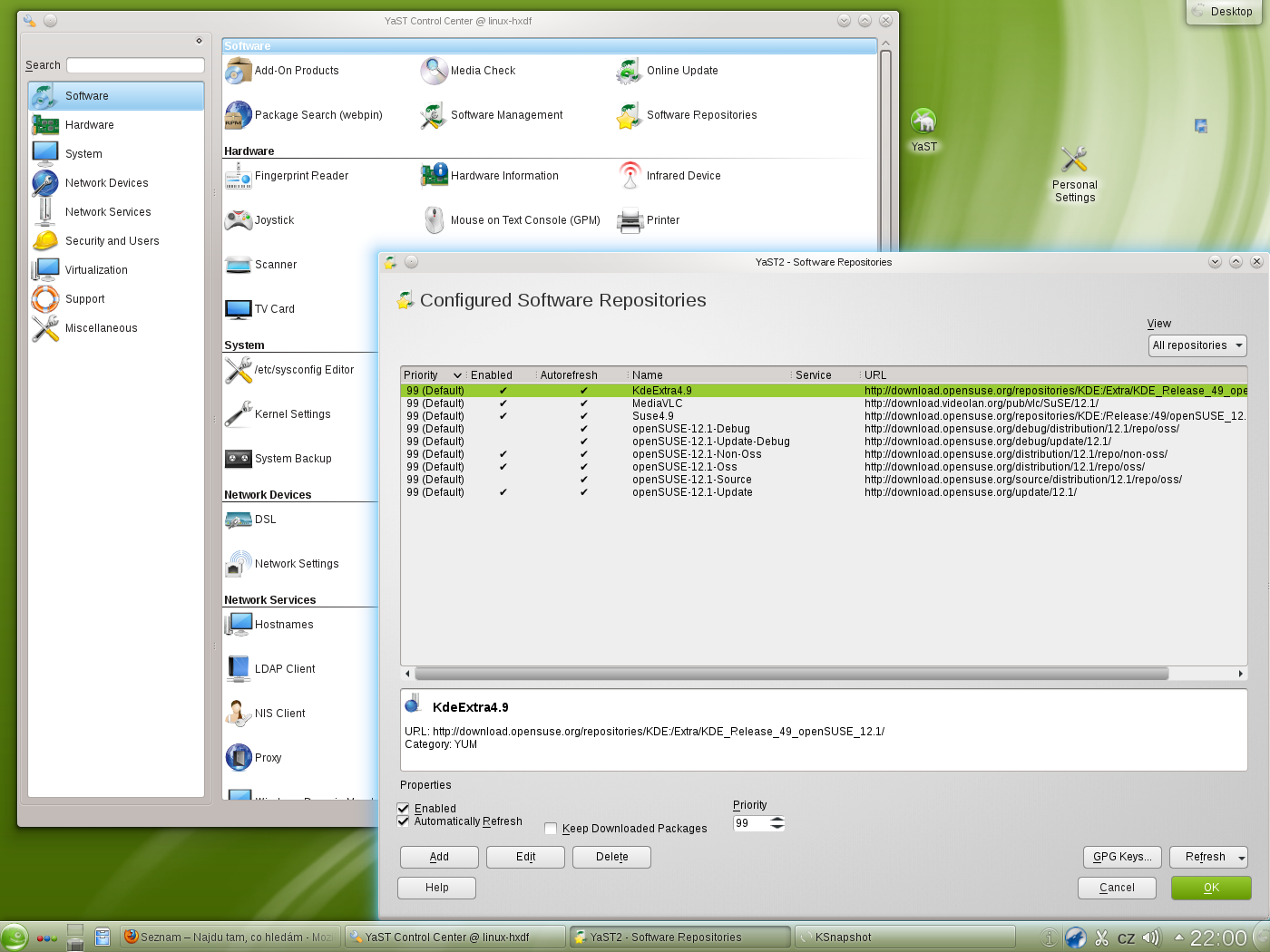Open /etc/sysconfig Editor icon
Screen dimensions: 1270x952
click(x=239, y=370)
